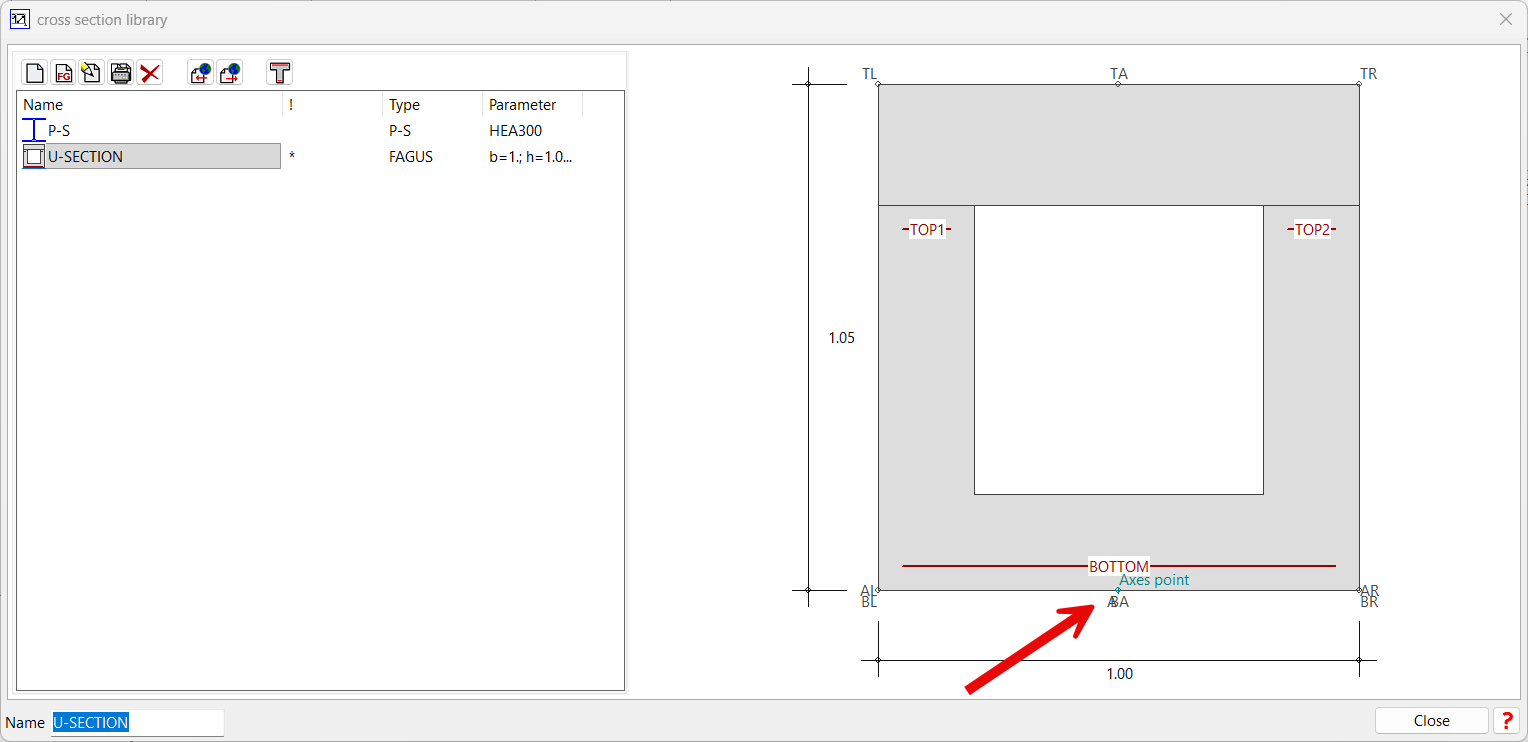Open the red question mark help button
The image size is (1528, 742).
point(1505,721)
